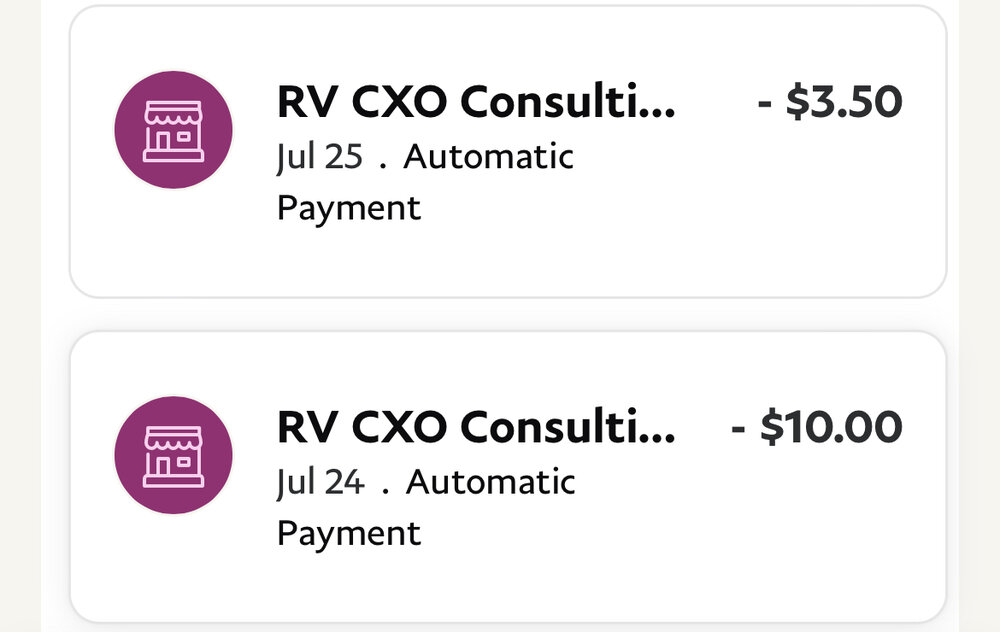Select the Jul 25 date text

pos(319,157)
